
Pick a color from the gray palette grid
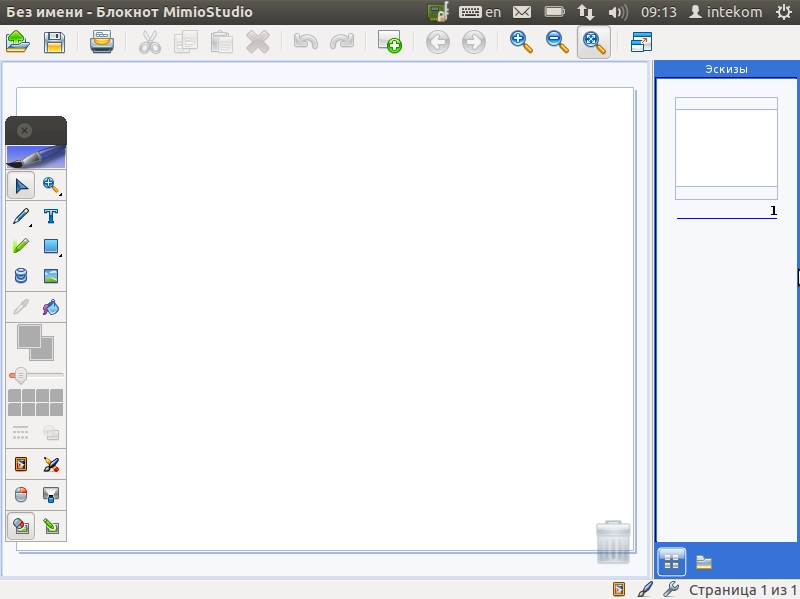point(36,403)
